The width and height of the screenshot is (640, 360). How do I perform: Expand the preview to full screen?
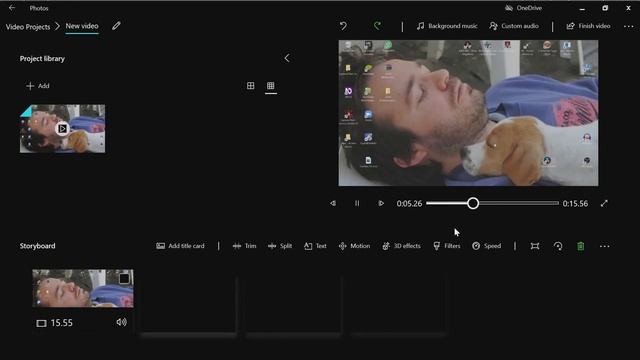(x=604, y=203)
